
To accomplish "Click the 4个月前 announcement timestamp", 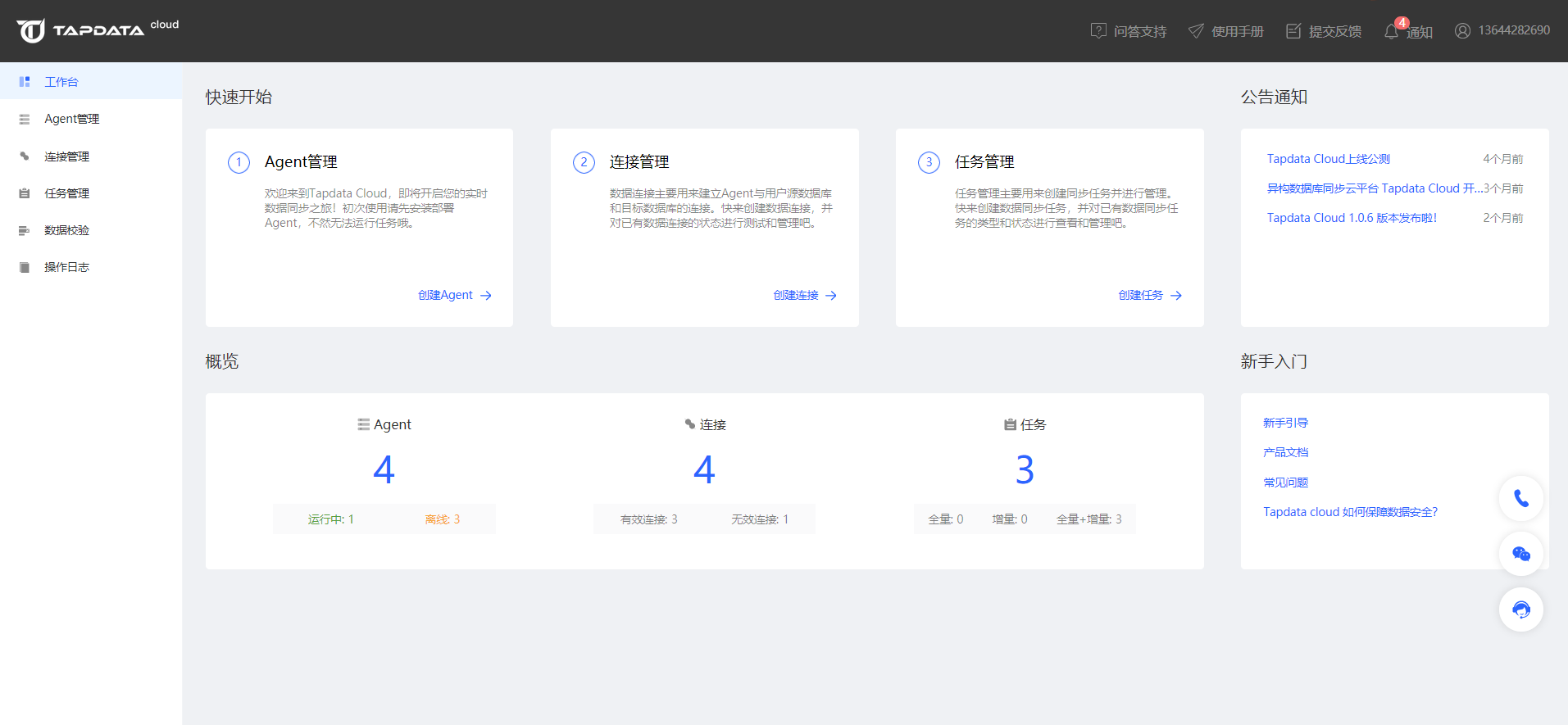I will [1502, 159].
